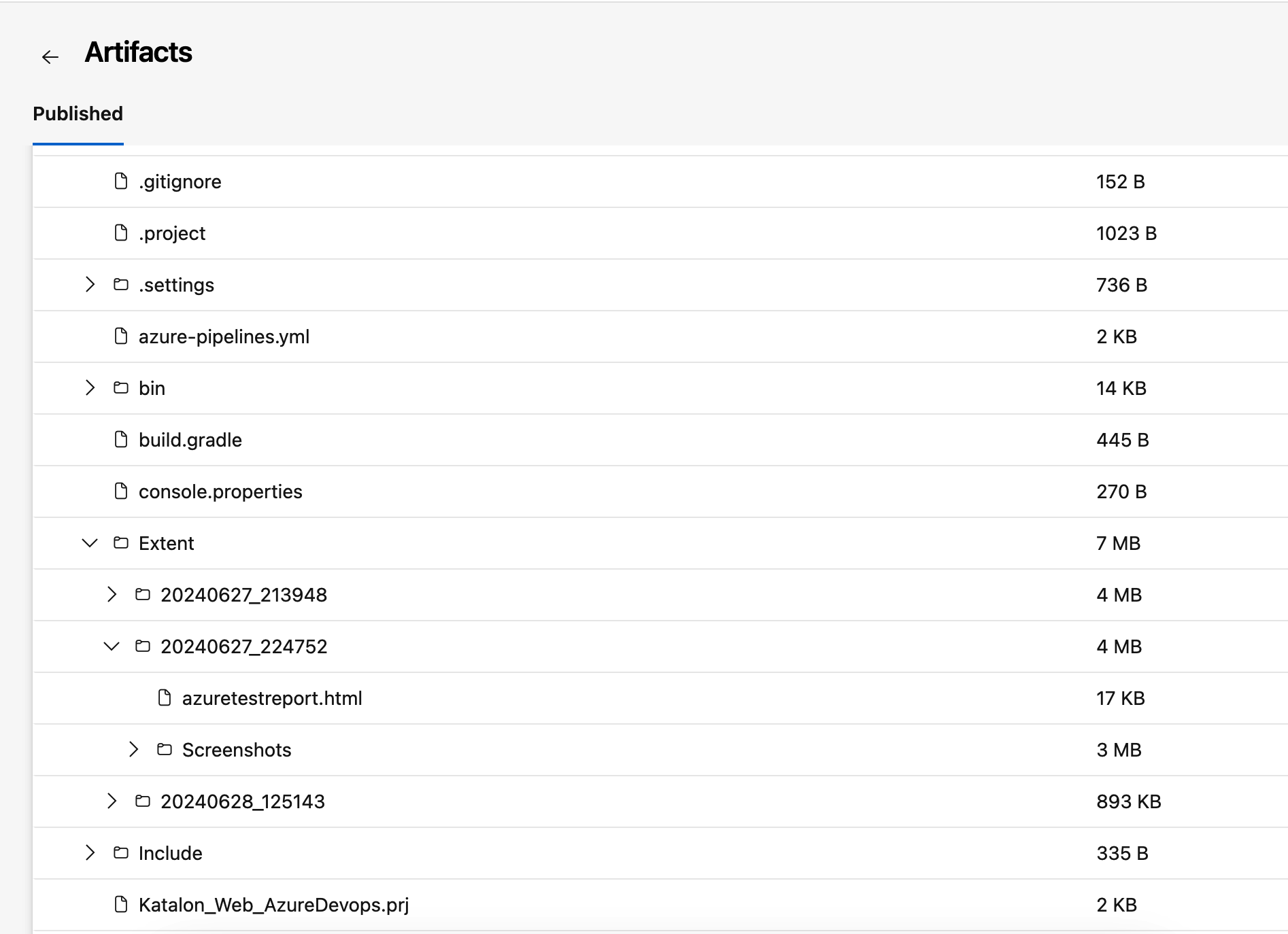Expand the .settings folder
This screenshot has width=1288, height=934.
pos(90,285)
